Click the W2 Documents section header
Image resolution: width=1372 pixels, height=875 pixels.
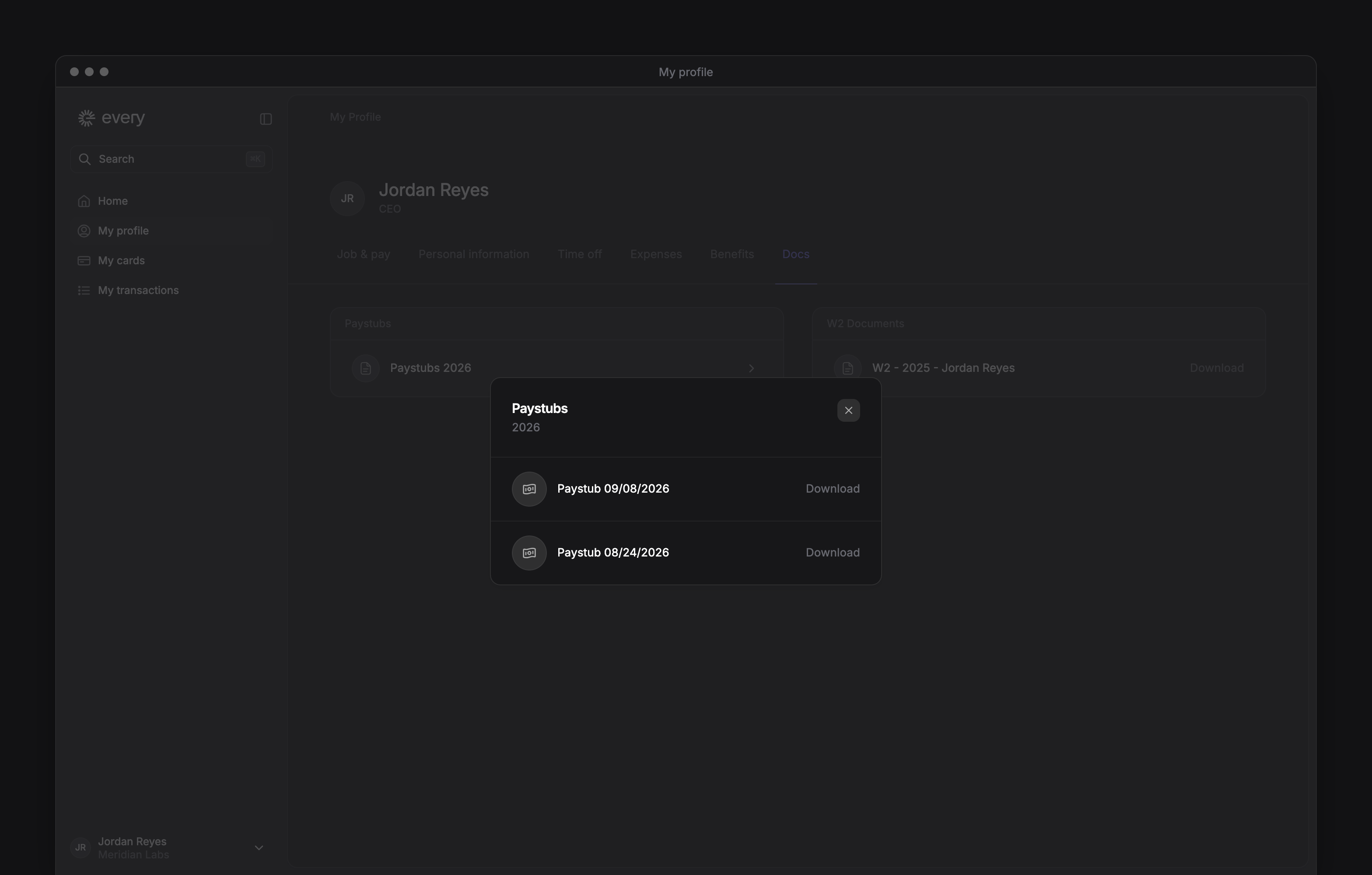[x=865, y=324]
